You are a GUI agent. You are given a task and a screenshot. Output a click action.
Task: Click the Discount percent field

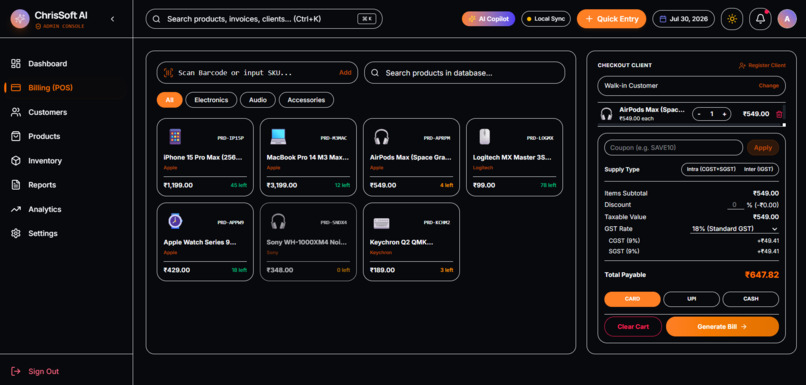click(x=735, y=205)
